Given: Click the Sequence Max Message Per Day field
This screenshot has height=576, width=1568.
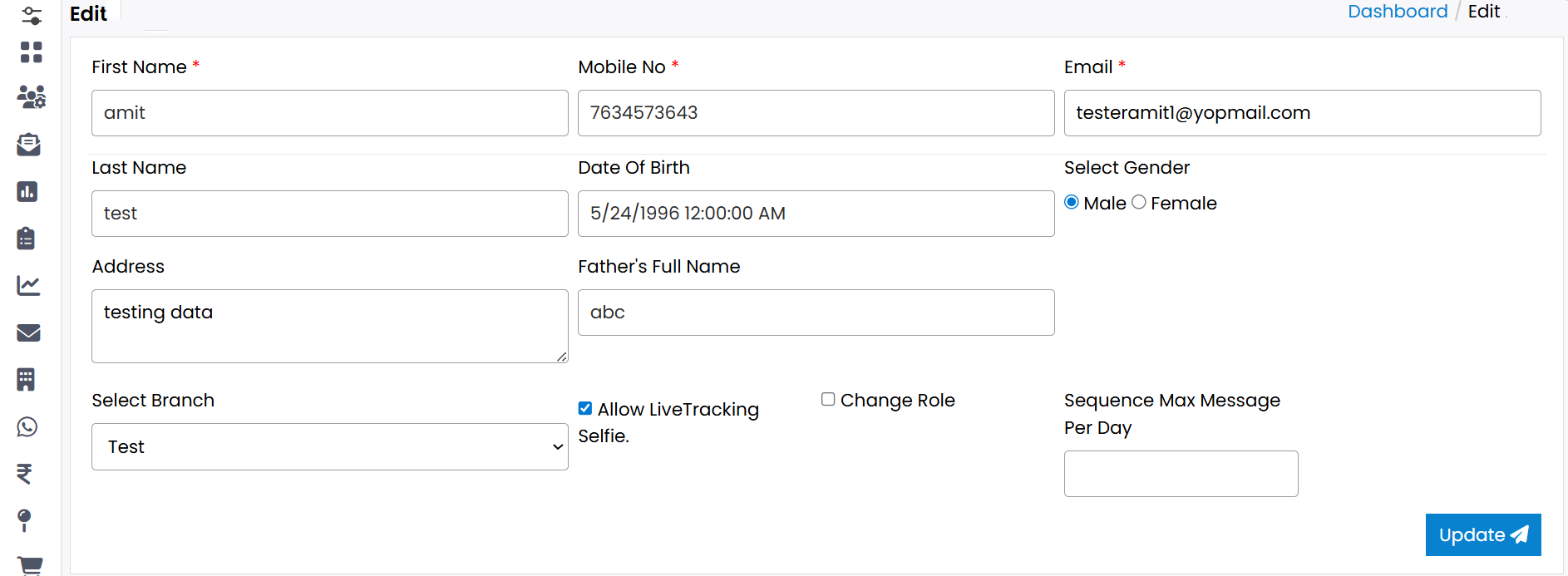Looking at the screenshot, I should tap(1181, 474).
